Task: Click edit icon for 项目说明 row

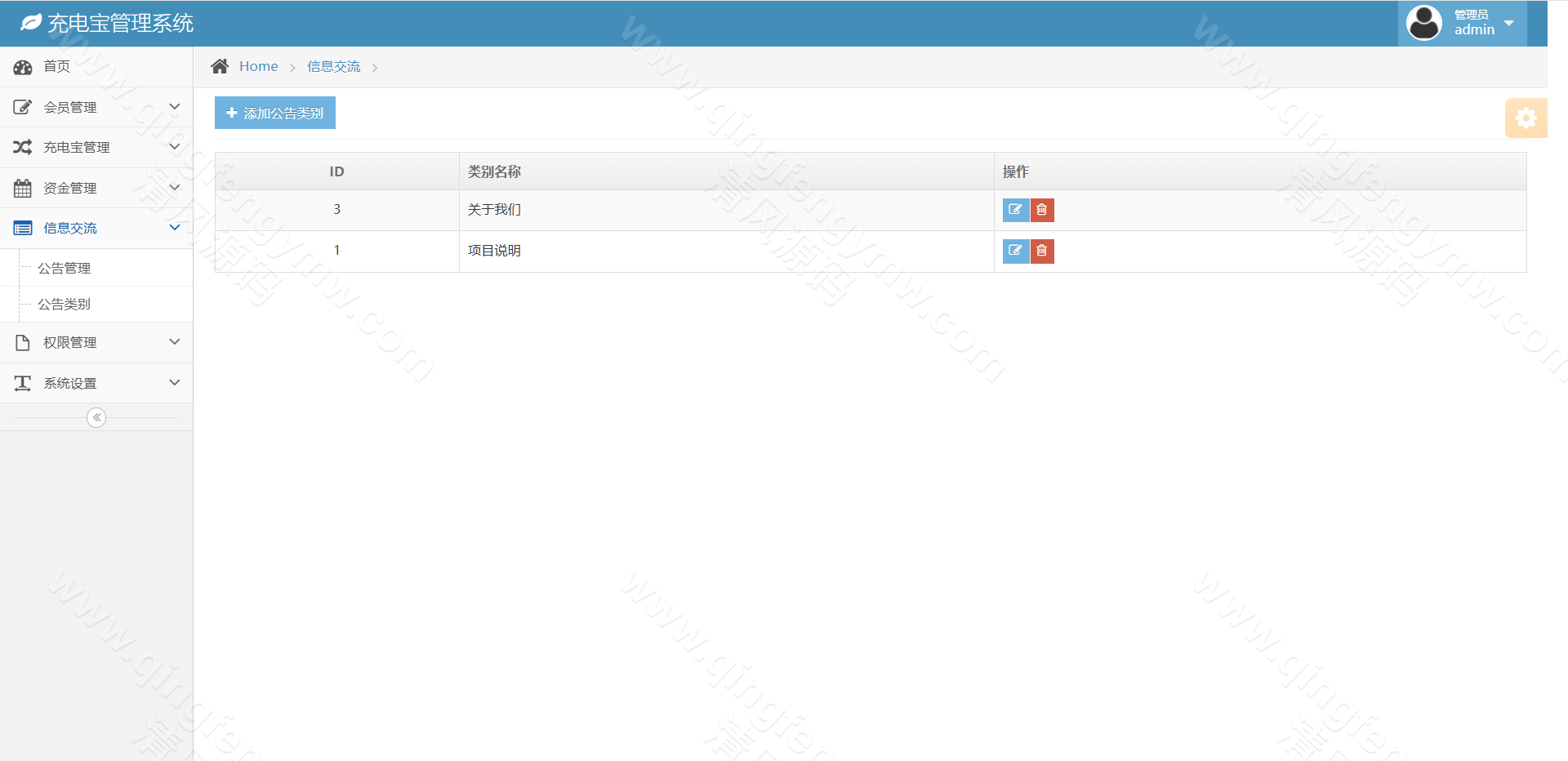Action: [1015, 251]
